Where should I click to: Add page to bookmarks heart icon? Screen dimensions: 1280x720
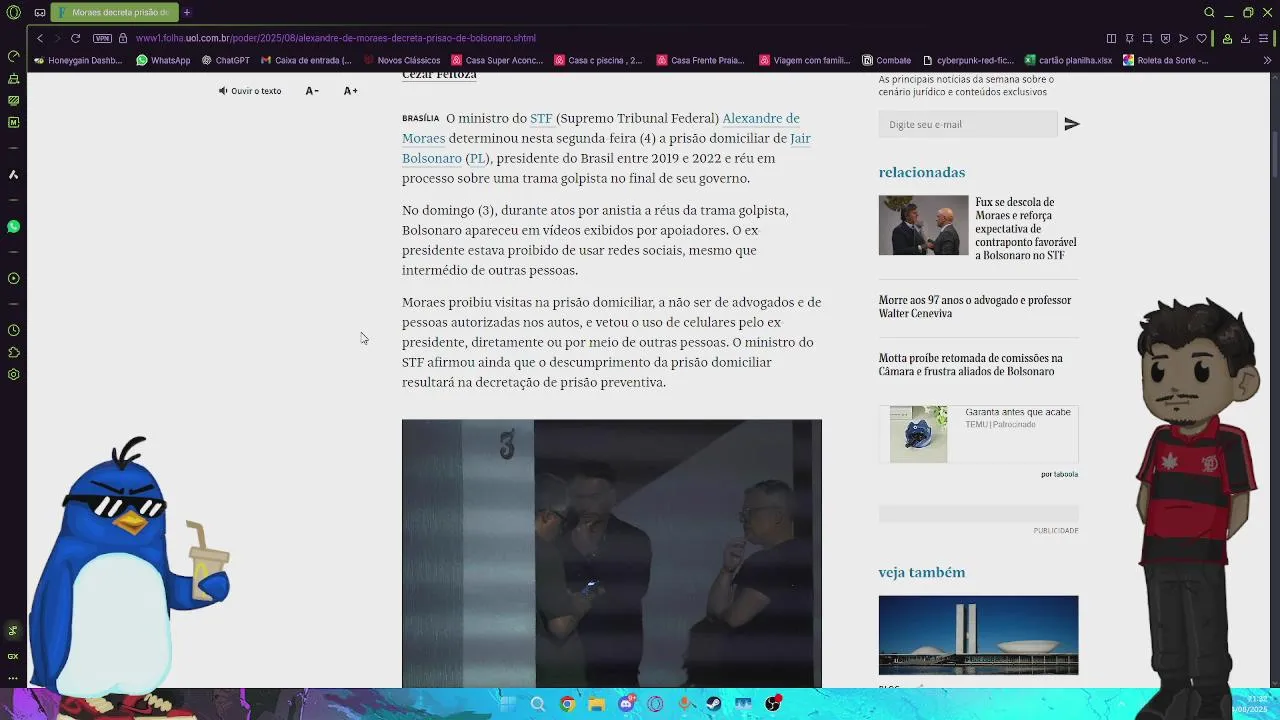(x=1201, y=38)
